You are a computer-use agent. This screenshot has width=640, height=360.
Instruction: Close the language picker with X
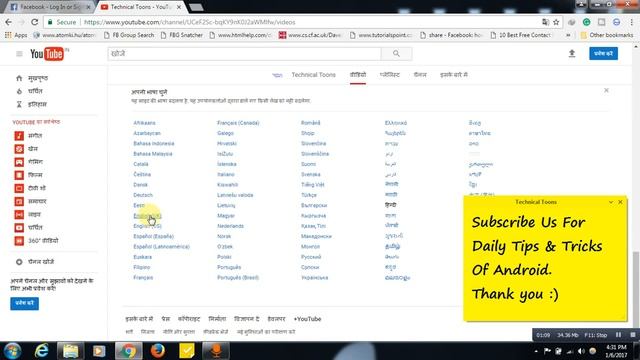click(x=606, y=90)
